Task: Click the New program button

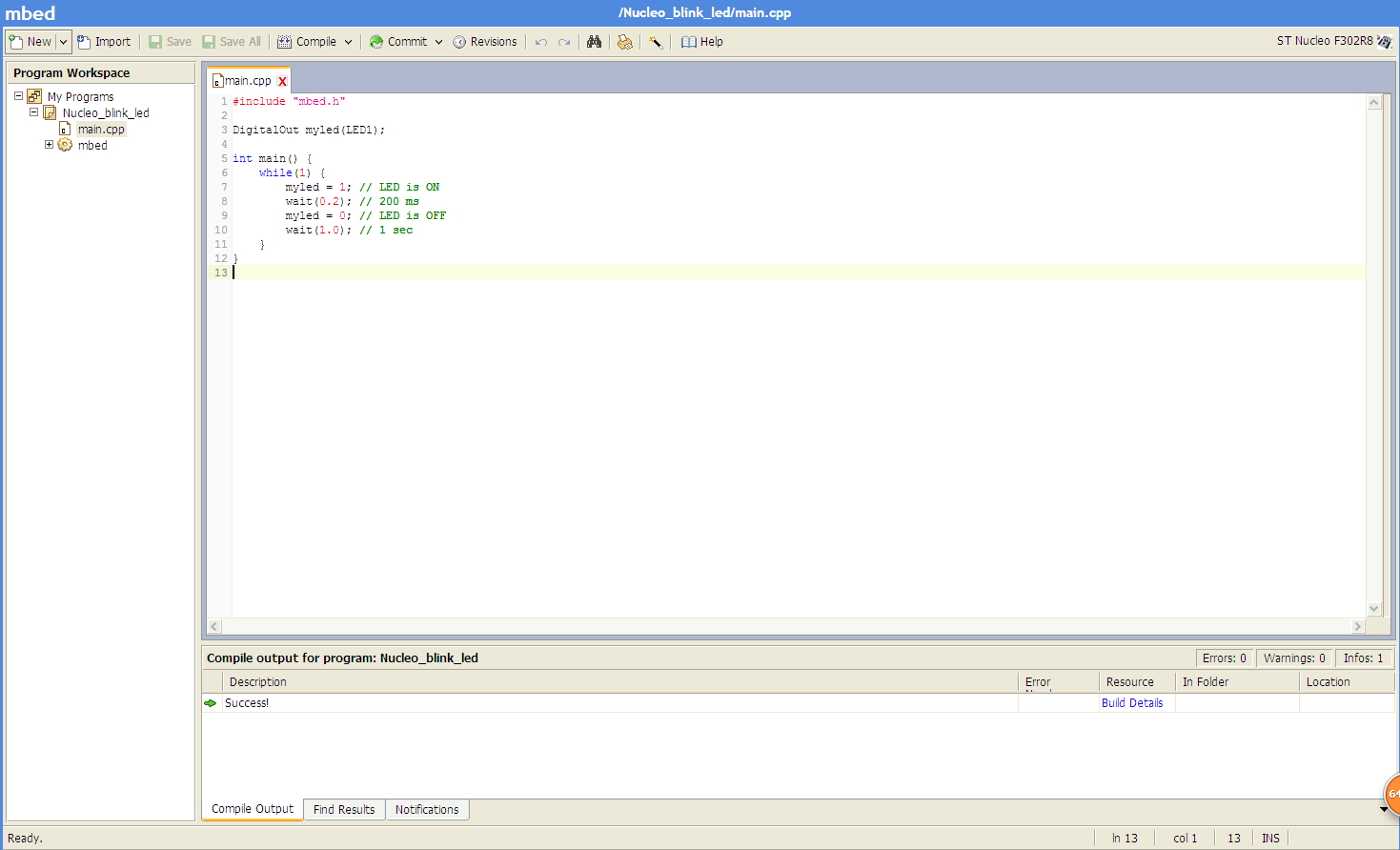Action: pos(30,42)
